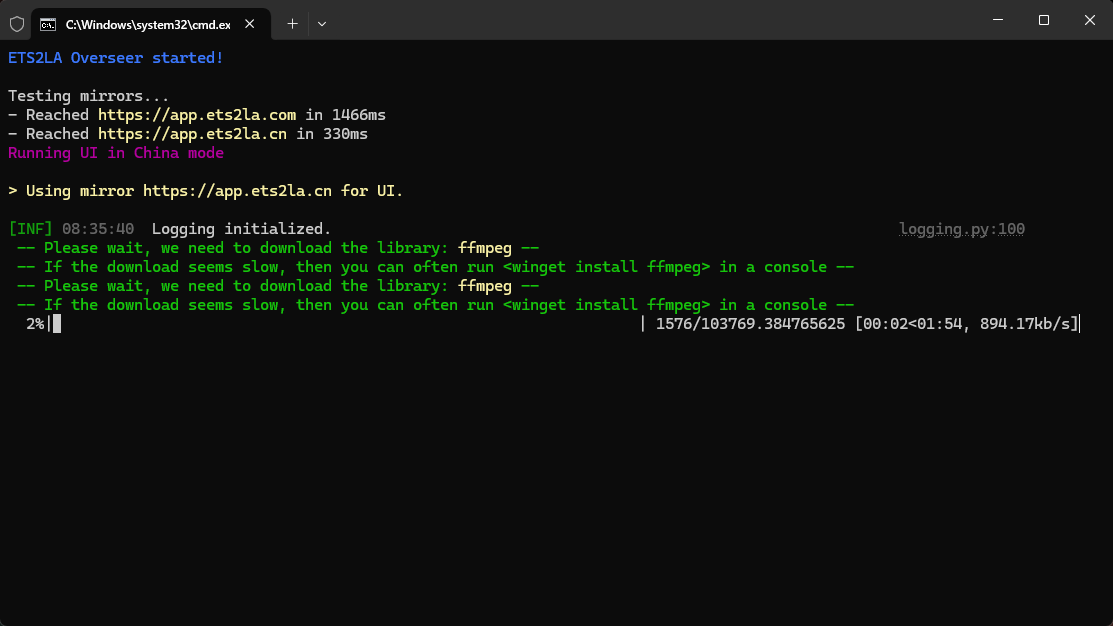
Task: Close the terminal window
Action: coord(1089,20)
